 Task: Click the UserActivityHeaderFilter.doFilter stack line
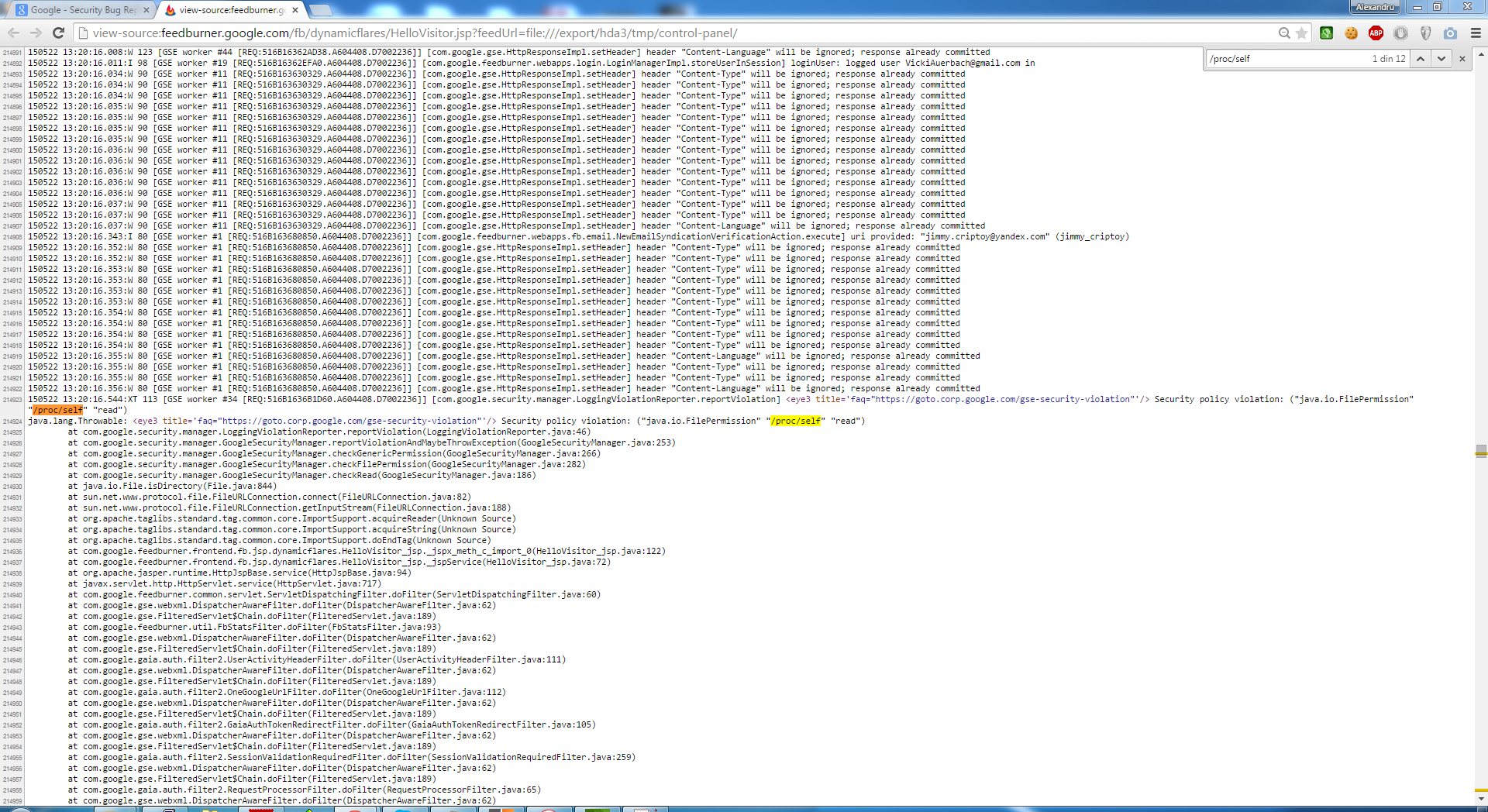coord(317,659)
